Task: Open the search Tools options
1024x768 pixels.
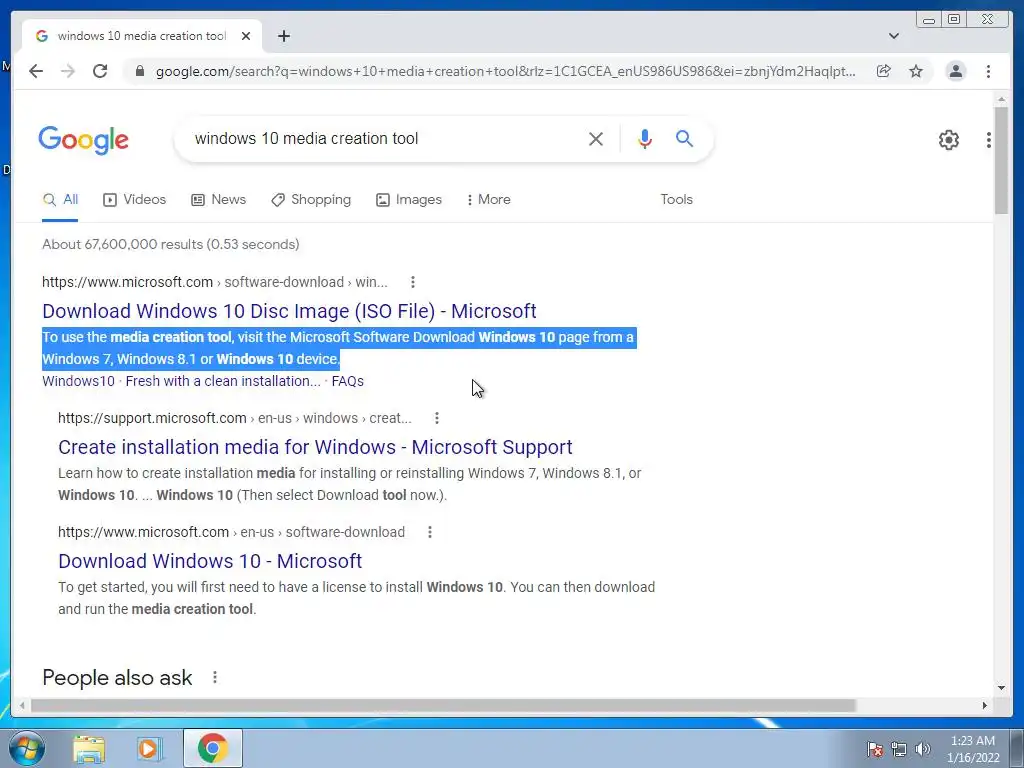Action: [x=677, y=200]
